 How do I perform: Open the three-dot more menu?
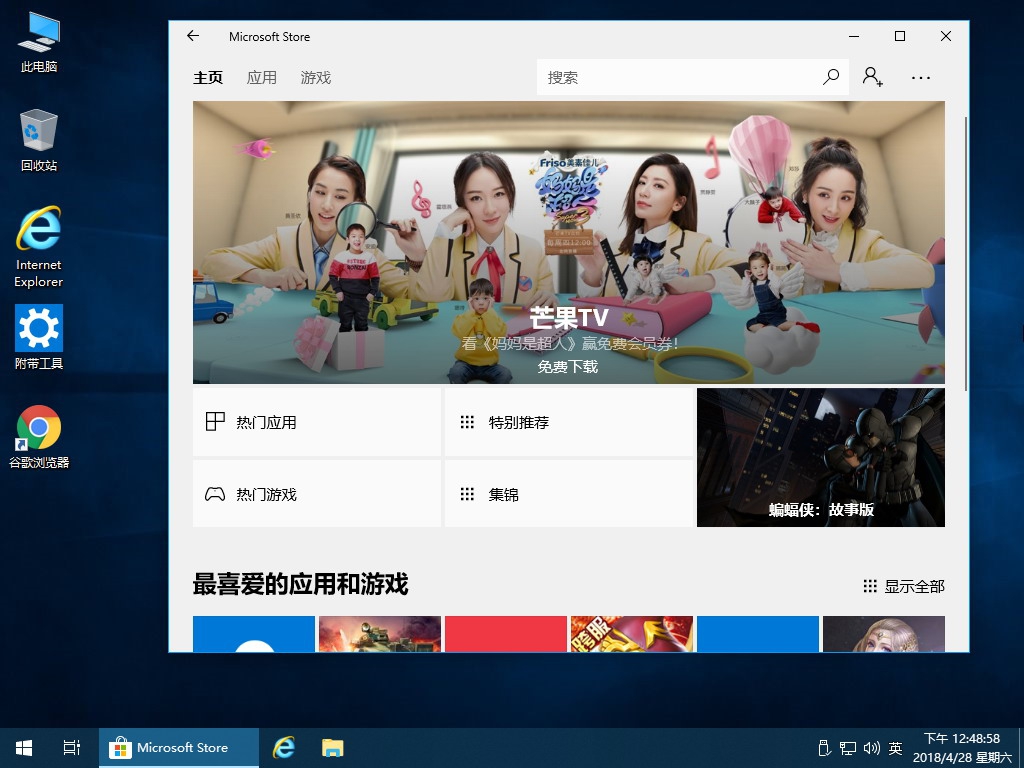[921, 78]
